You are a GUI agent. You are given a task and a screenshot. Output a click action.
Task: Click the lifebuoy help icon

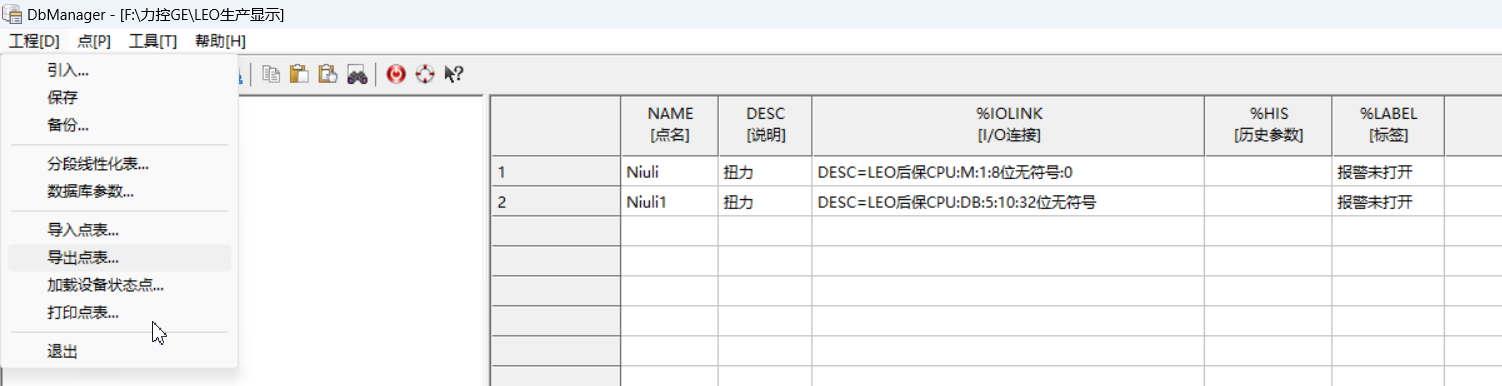coord(426,74)
